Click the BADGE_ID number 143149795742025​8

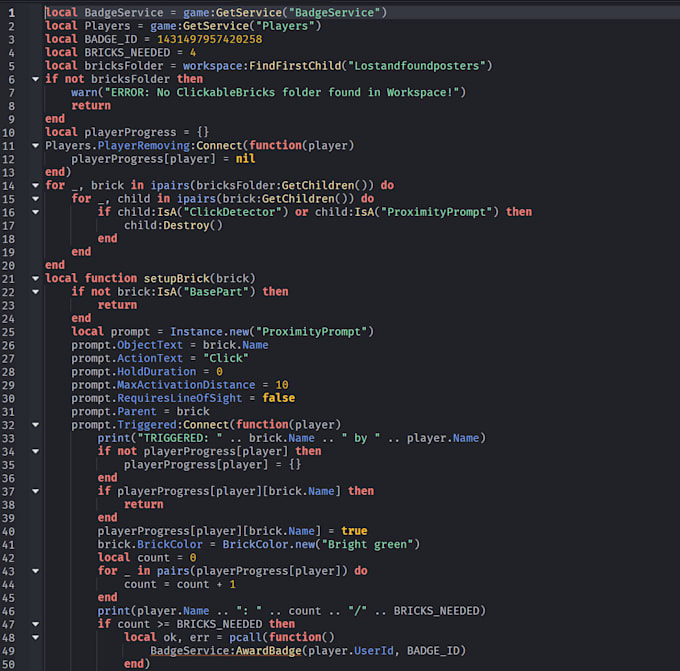[209, 39]
